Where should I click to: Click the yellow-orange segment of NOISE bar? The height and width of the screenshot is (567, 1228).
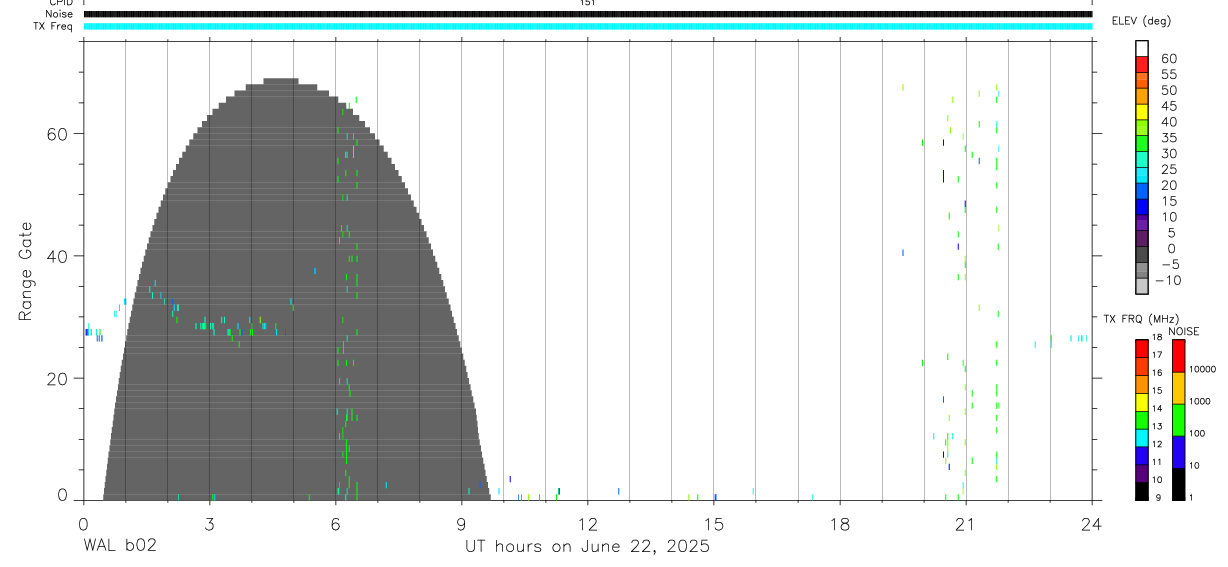coord(1178,388)
